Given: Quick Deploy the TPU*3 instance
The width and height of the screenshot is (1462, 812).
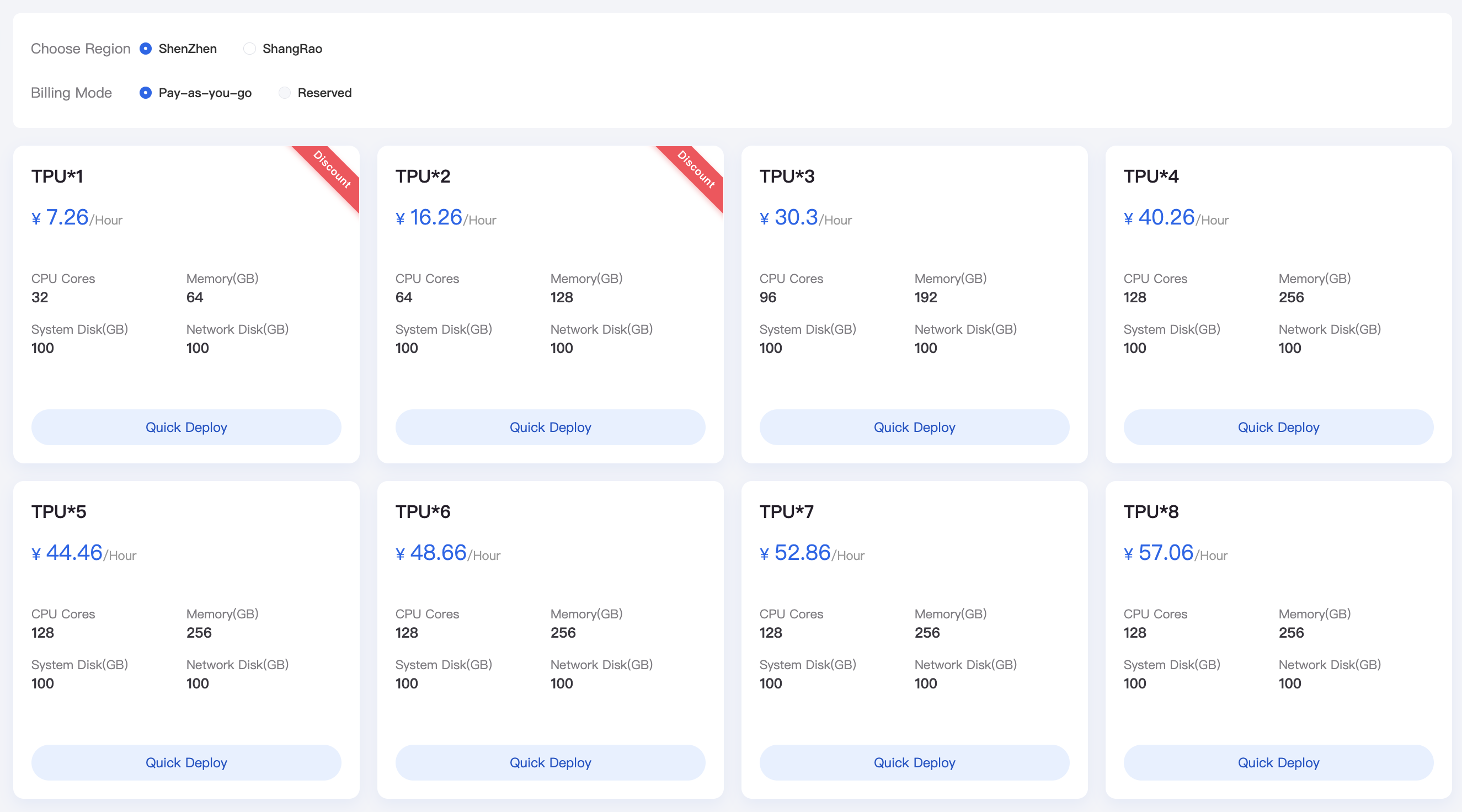Looking at the screenshot, I should click(x=914, y=427).
